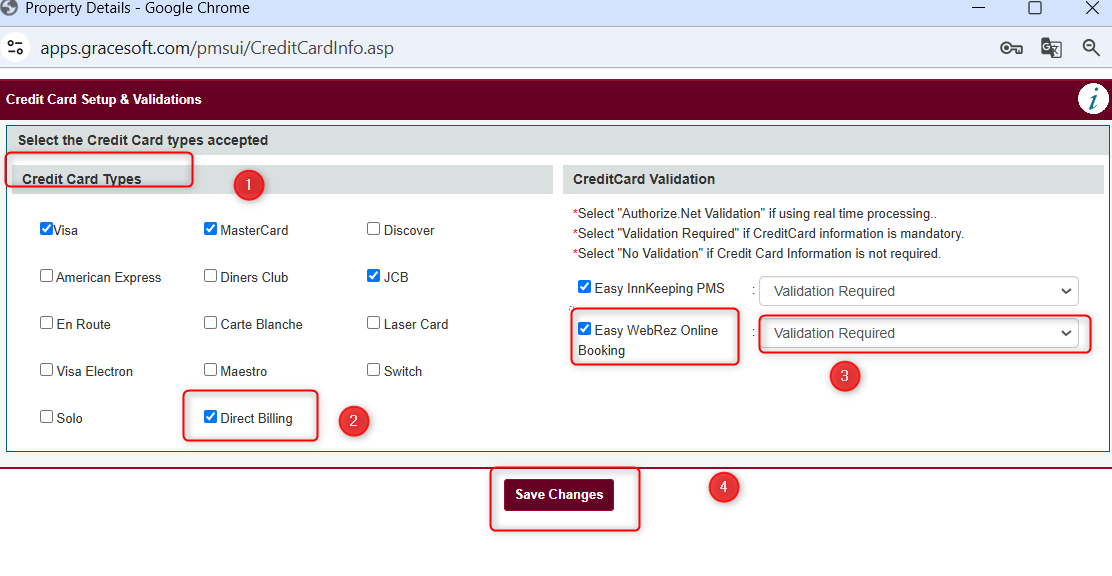Screen dimensions: 1112x576
Task: Maximize the Chrome window
Action: pos(1035,8)
